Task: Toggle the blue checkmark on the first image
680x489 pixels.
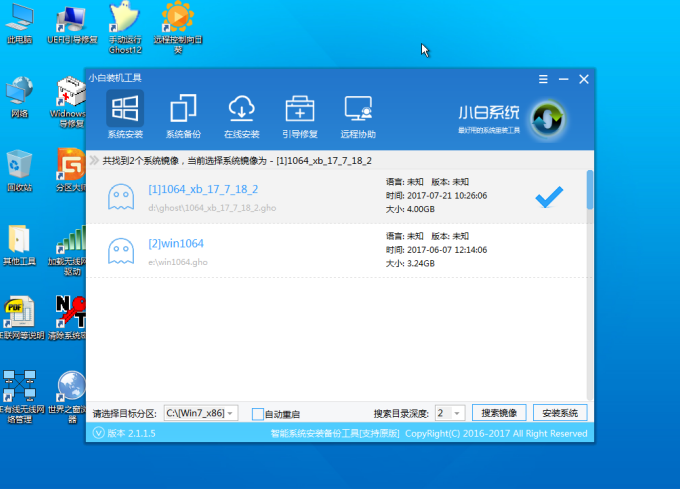Action: click(x=549, y=197)
